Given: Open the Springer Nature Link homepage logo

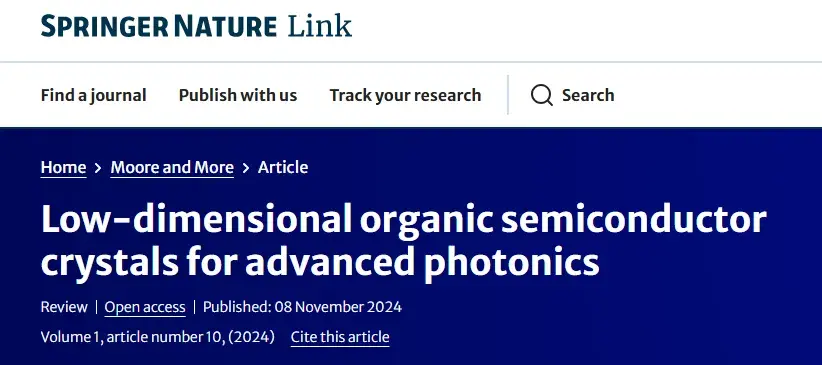Looking at the screenshot, I should click(x=197, y=26).
